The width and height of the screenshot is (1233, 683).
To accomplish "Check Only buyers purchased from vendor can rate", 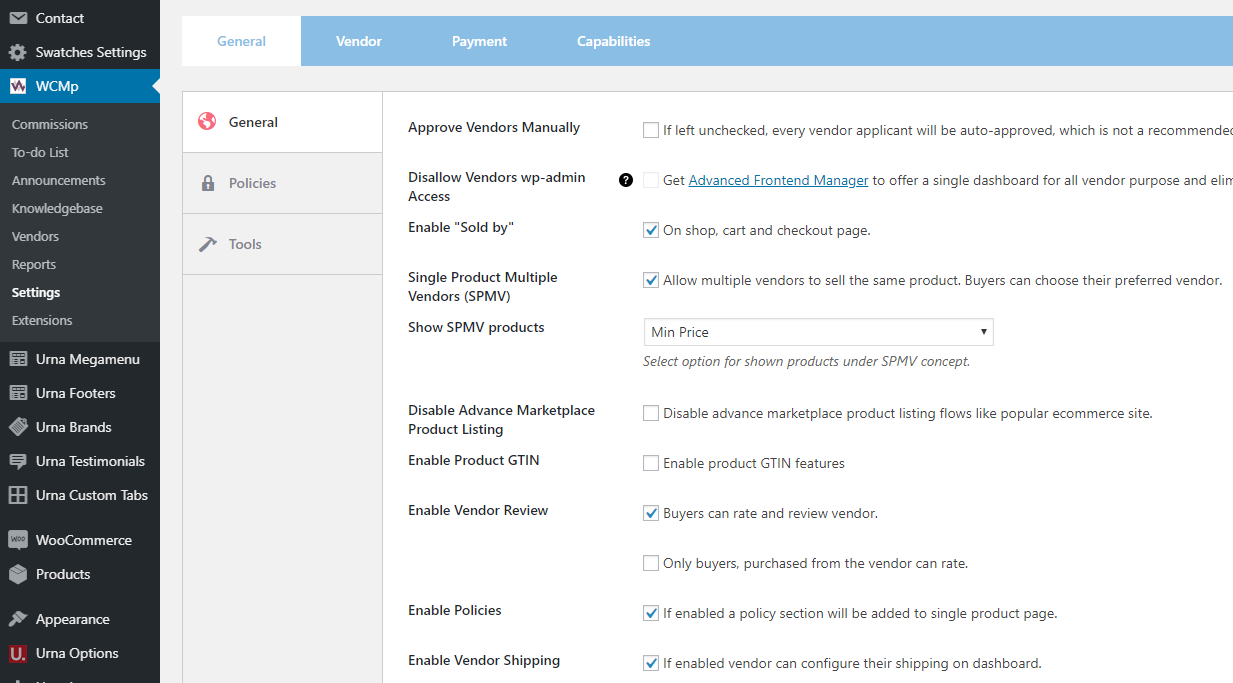I will click(651, 563).
